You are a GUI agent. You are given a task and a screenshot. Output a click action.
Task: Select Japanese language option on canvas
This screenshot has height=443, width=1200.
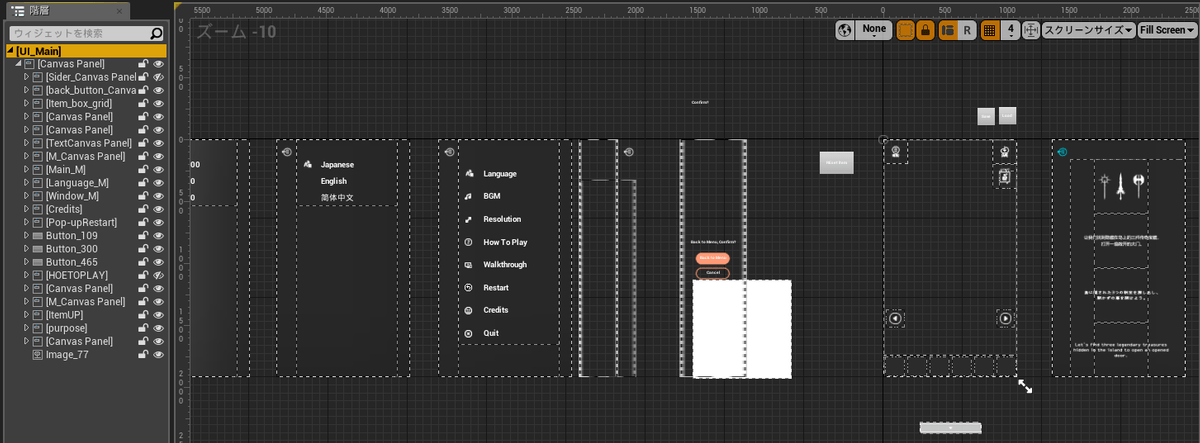337,164
